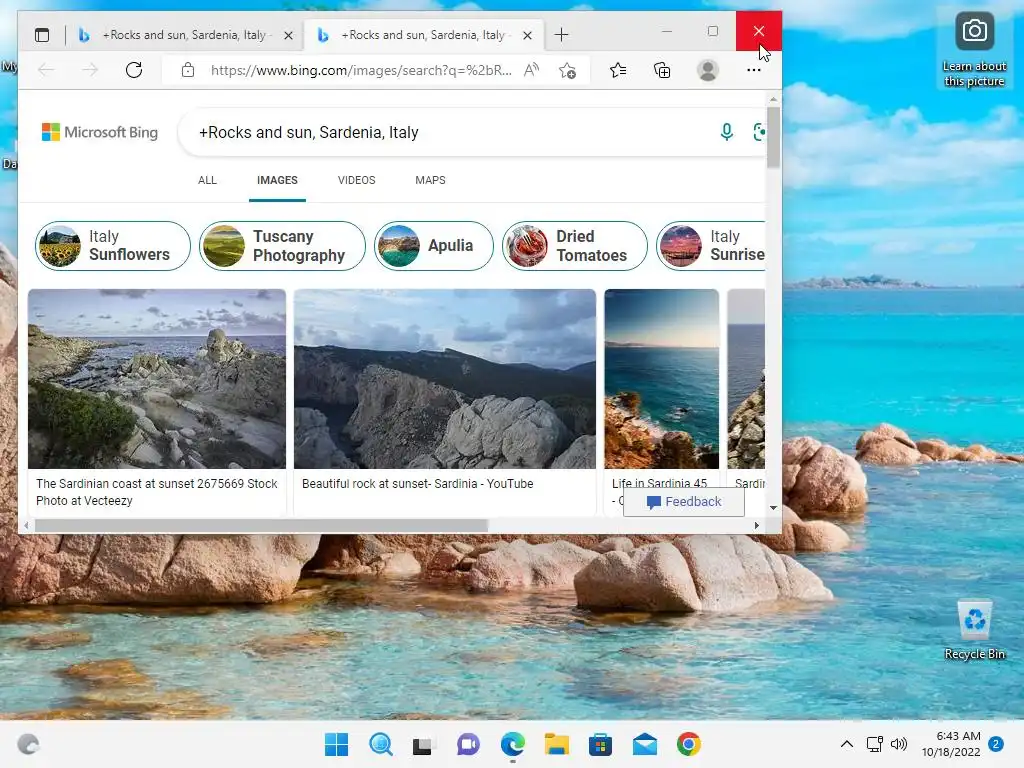Activate Read aloud icon in address bar
Viewport: 1024px width, 768px height.
[532, 70]
